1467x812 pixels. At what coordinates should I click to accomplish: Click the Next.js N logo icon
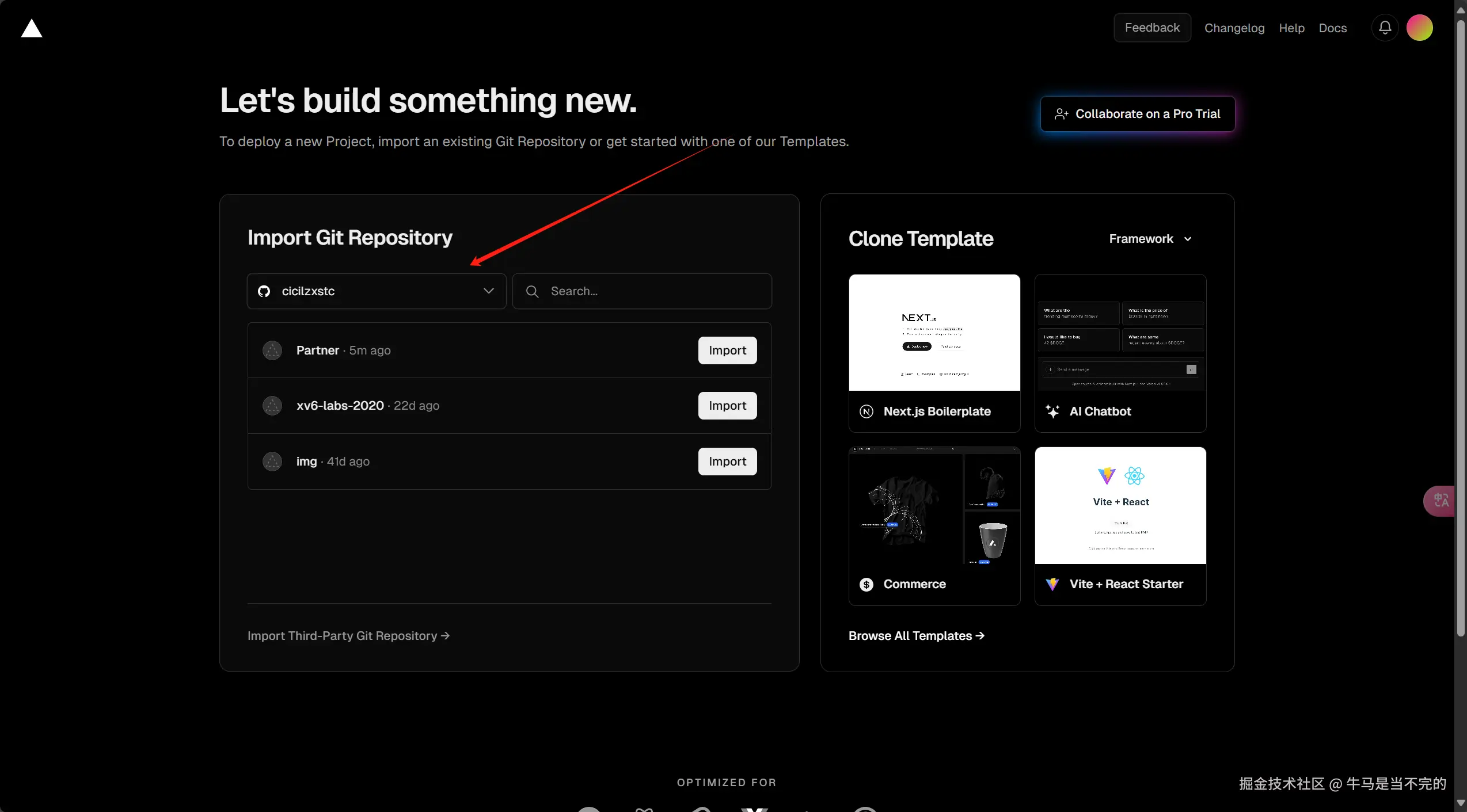point(866,411)
